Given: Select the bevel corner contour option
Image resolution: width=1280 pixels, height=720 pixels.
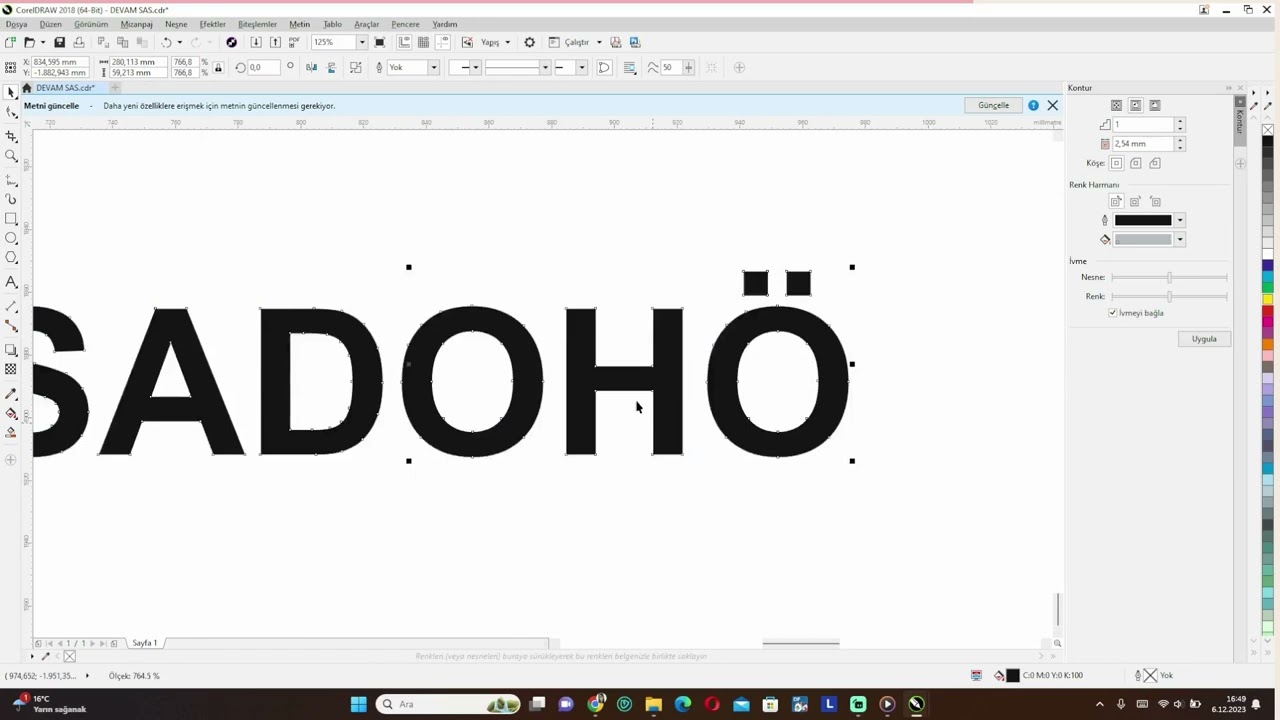Looking at the screenshot, I should tap(1154, 163).
